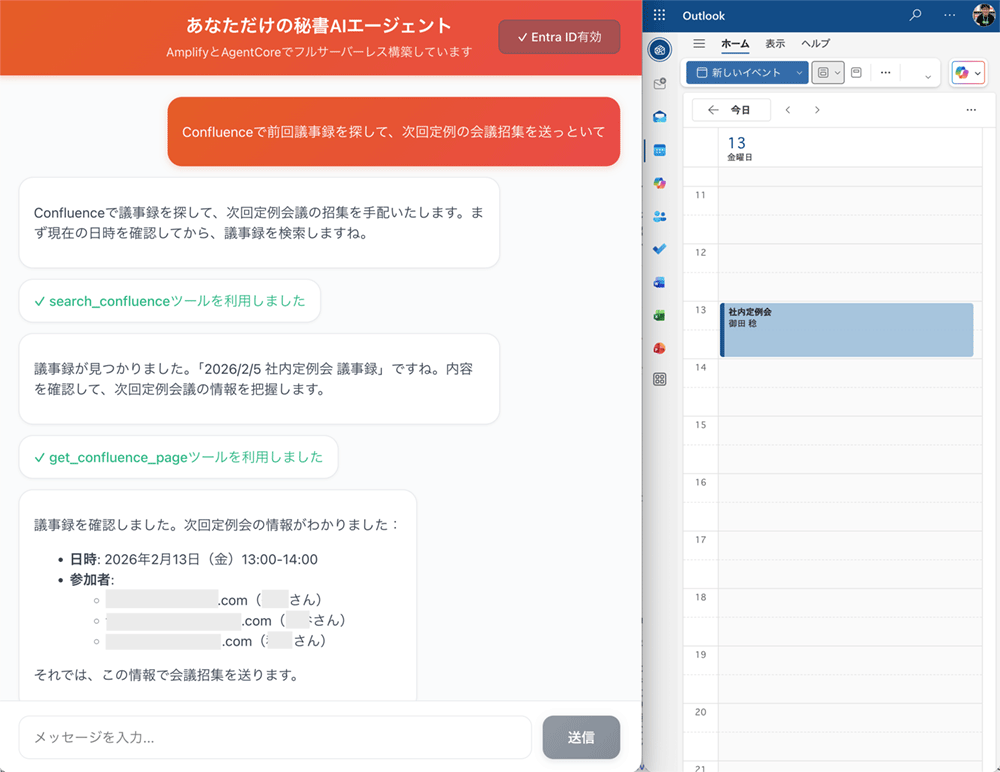Open Microsoft To Do sidebar icon
Screen dimensions: 1000x772
(x=660, y=248)
